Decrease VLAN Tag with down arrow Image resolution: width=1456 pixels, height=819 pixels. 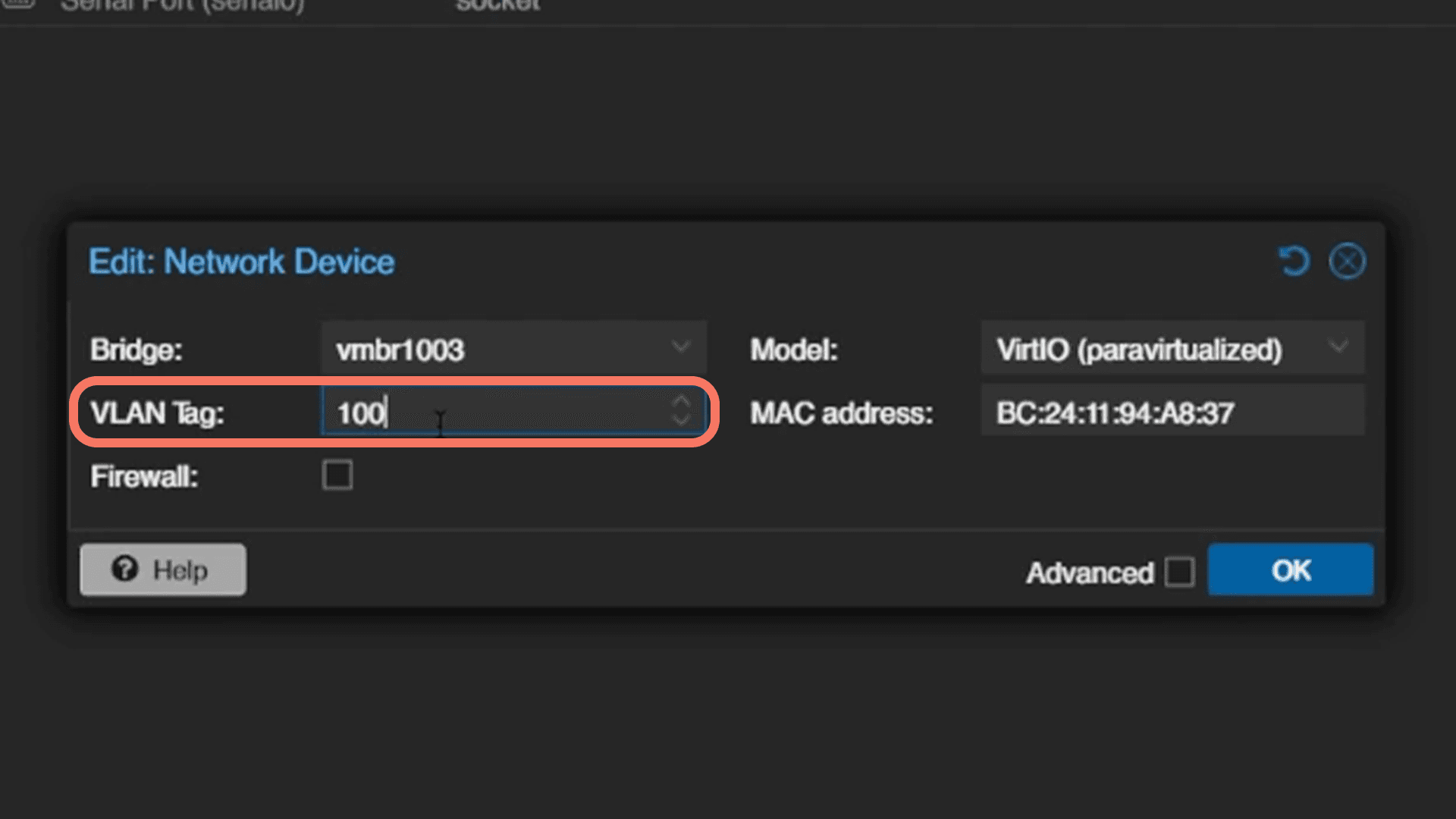[x=681, y=421]
